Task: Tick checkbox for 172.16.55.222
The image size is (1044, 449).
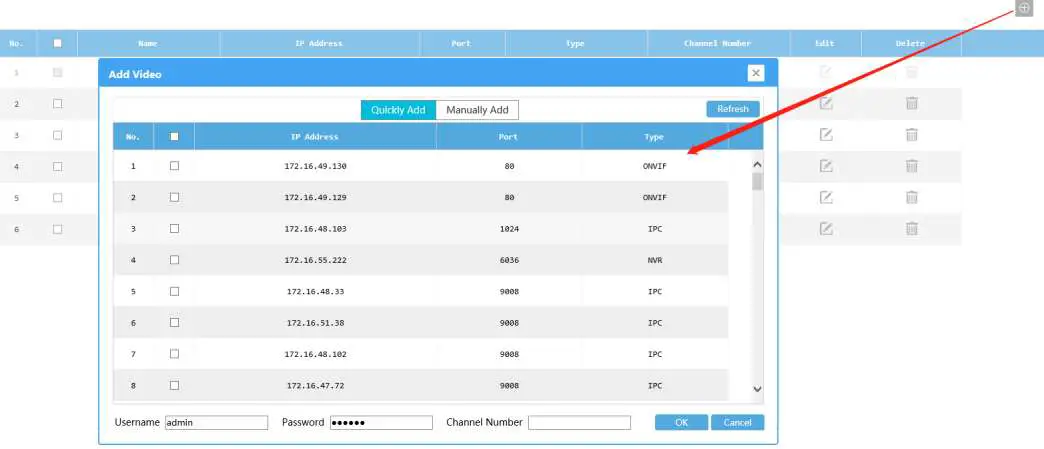Action: 174,260
